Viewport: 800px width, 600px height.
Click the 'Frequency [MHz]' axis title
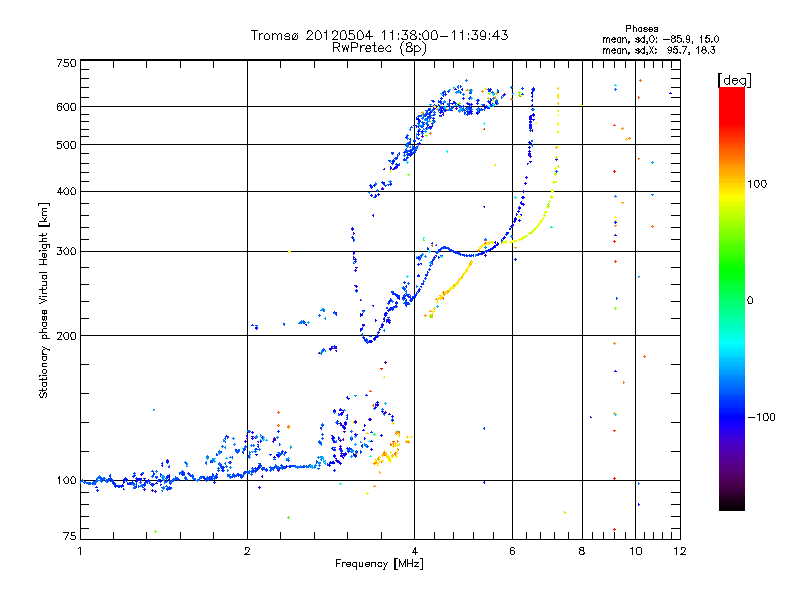[379, 564]
